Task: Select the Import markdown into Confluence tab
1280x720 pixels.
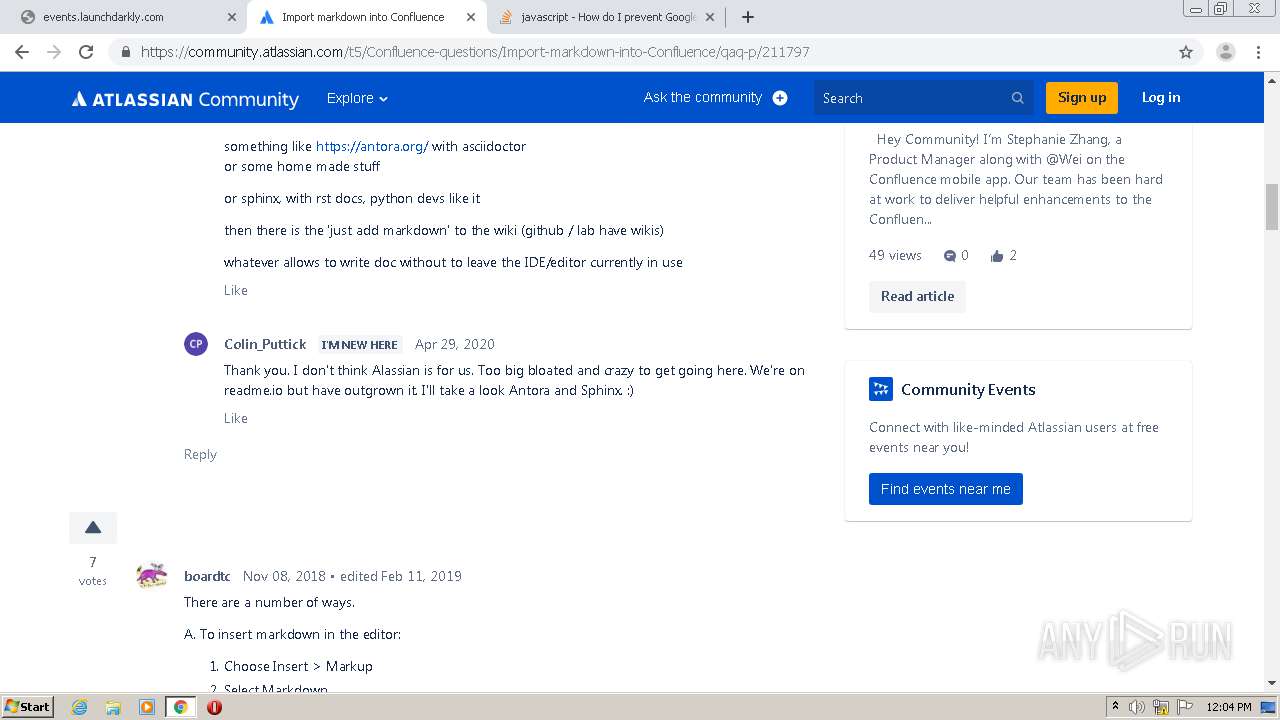Action: click(366, 17)
